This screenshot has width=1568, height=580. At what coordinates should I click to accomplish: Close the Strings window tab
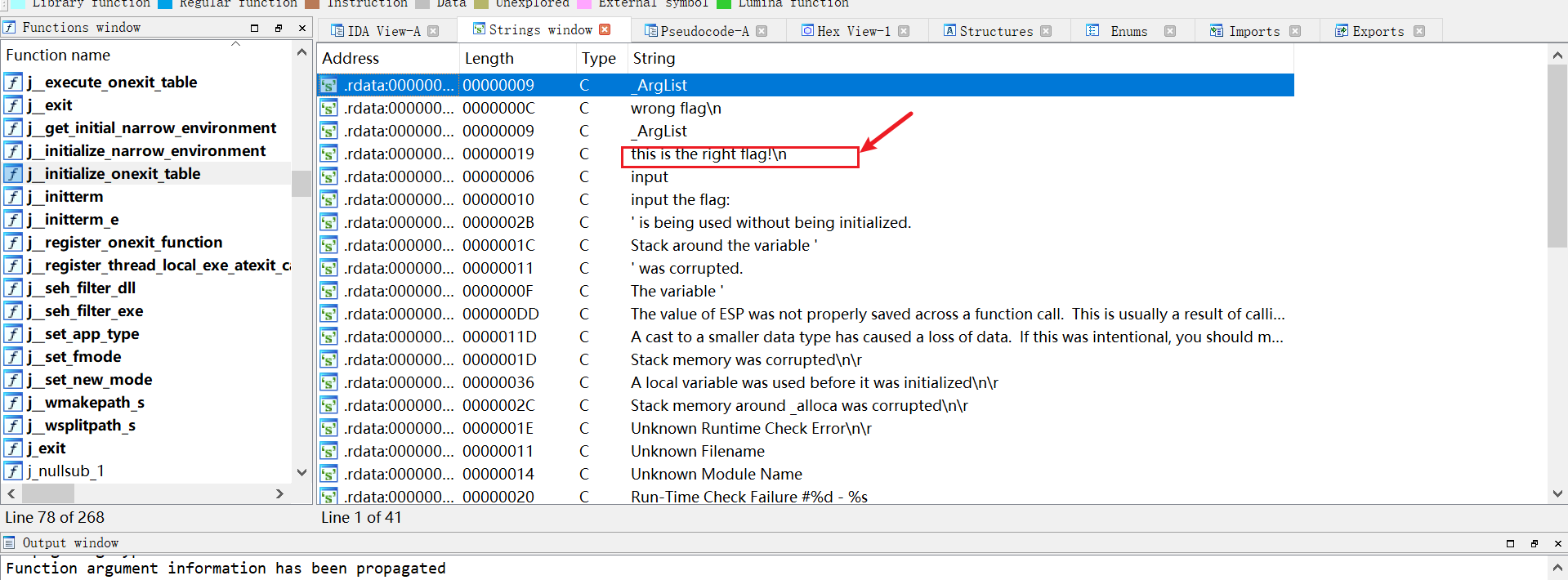[x=605, y=29]
